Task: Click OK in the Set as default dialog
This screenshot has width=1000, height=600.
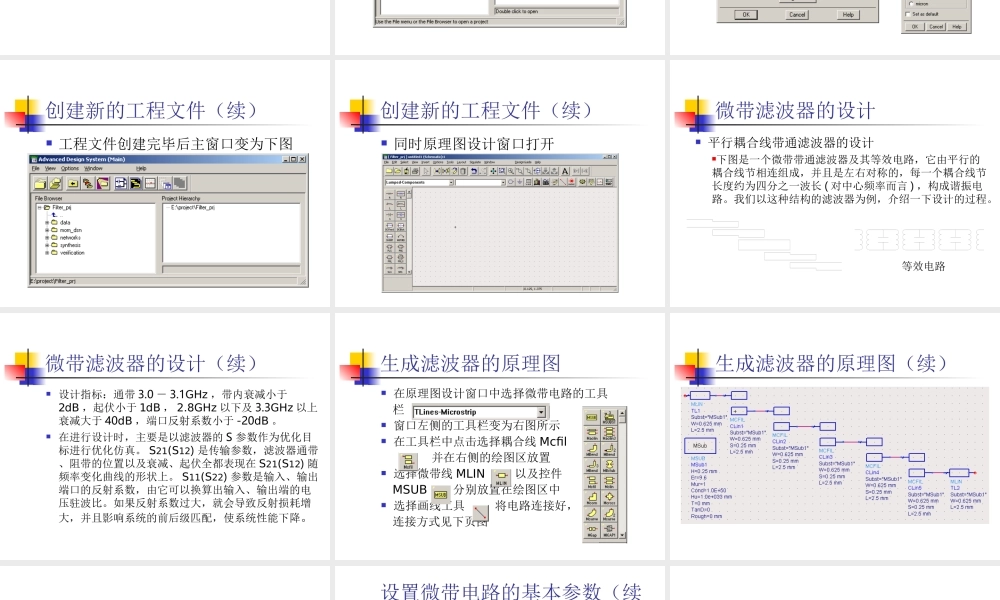Action: pos(915,26)
